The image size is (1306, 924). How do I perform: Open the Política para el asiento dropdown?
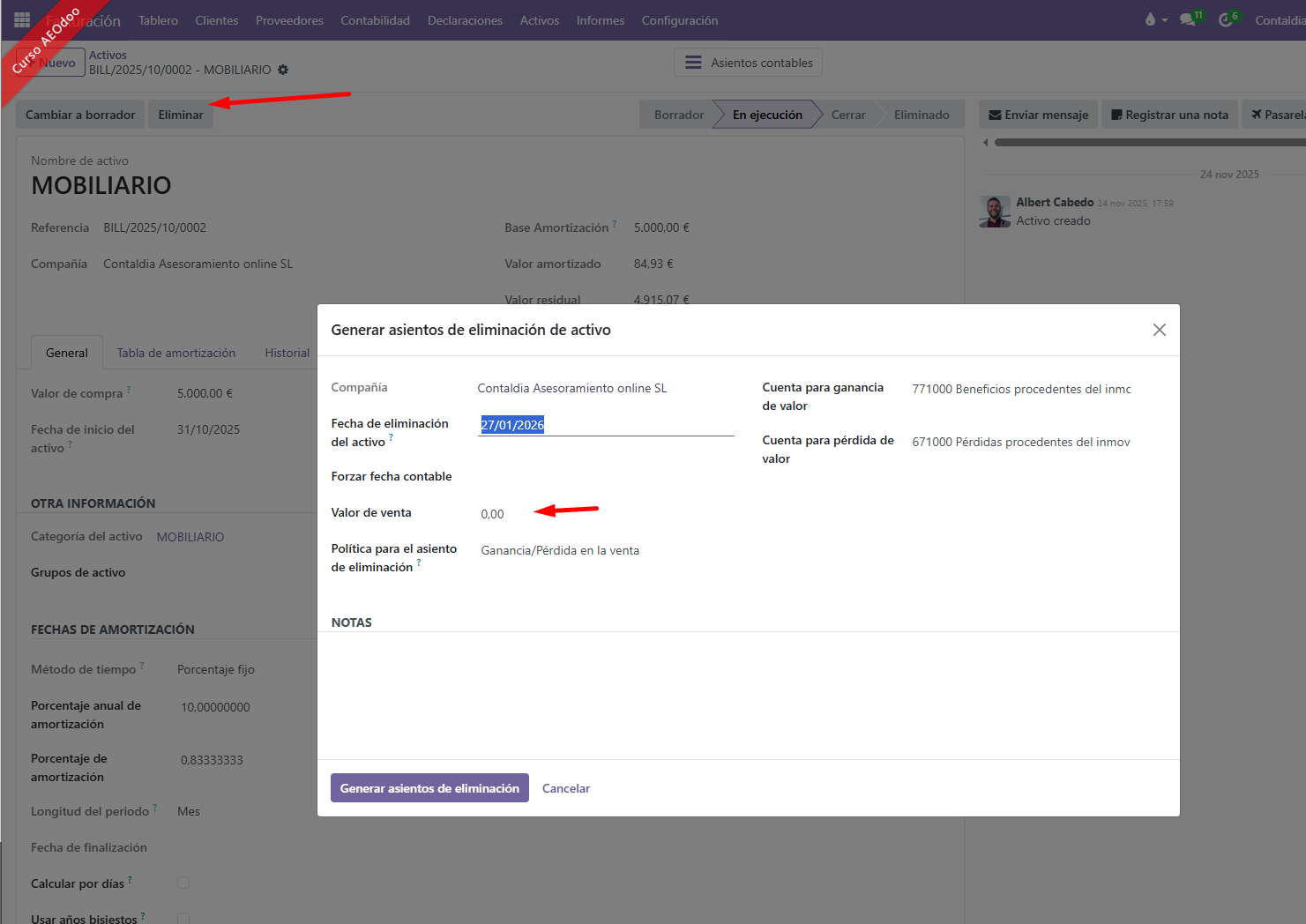[605, 550]
